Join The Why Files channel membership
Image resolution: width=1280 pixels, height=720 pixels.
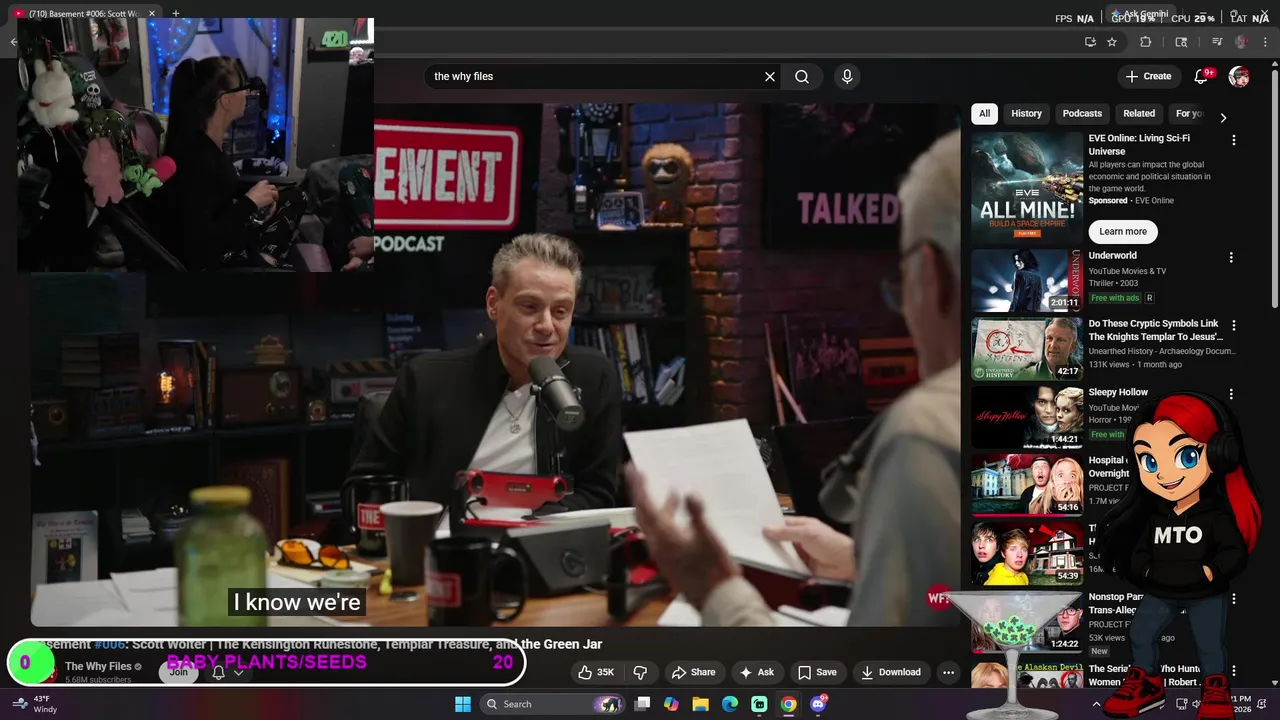(x=178, y=672)
